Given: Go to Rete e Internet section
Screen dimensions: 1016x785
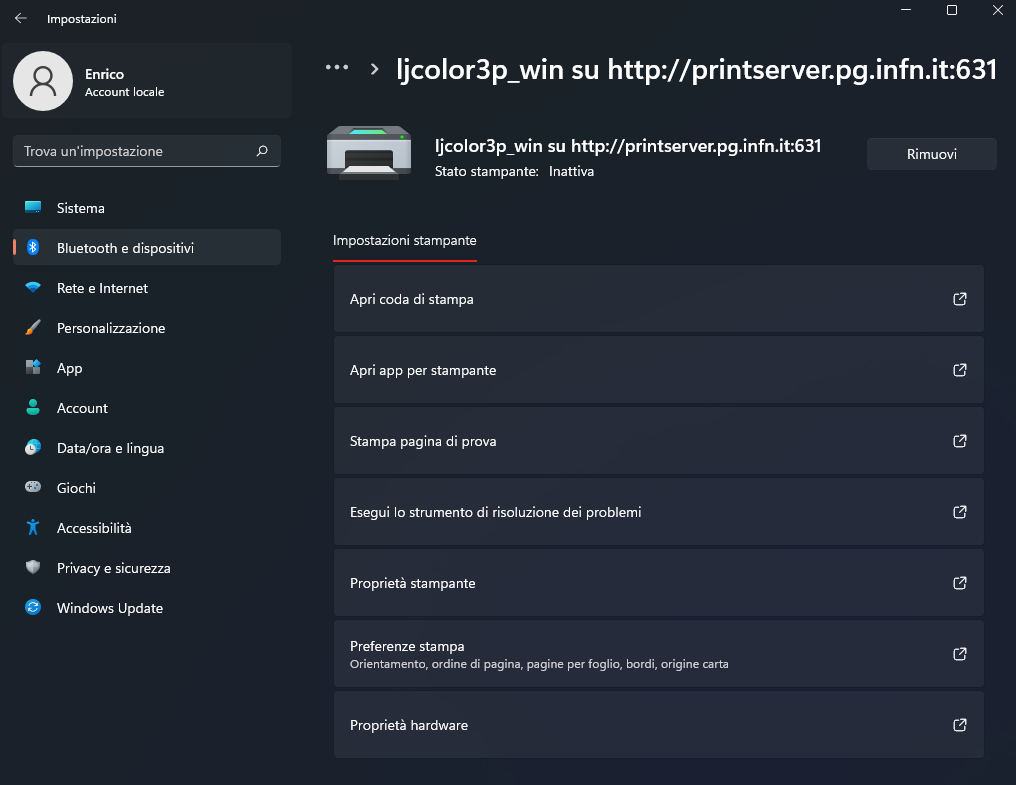Looking at the screenshot, I should (146, 288).
